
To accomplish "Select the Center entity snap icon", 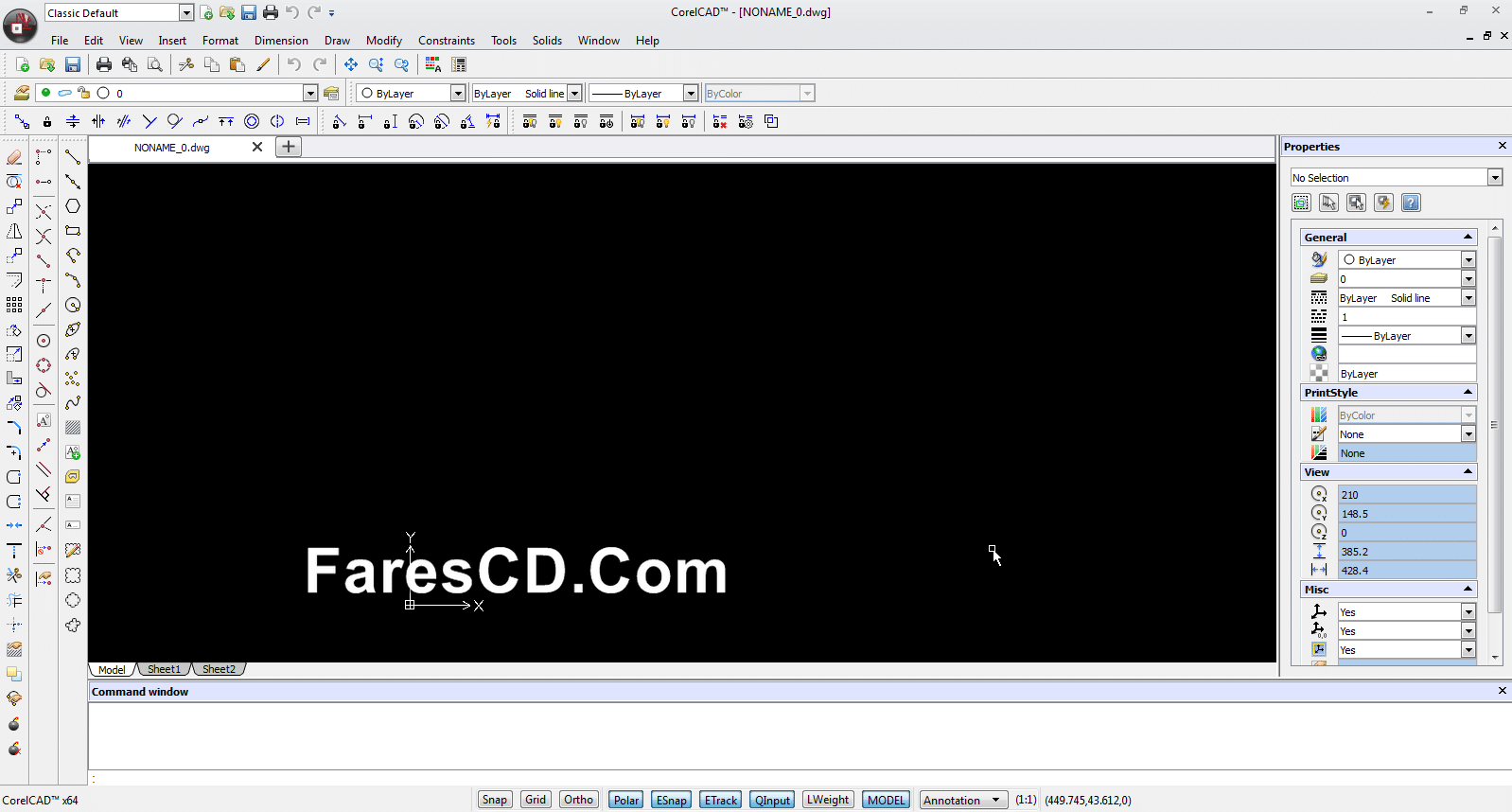I will click(44, 341).
